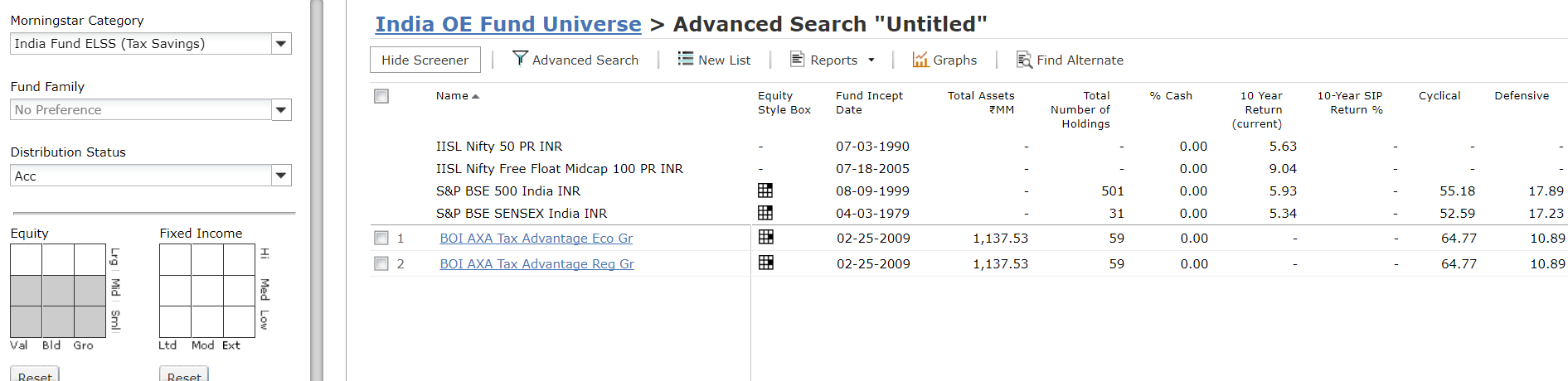Tick checkbox for BOI AXA Tax Advantage Eco Gr

tap(381, 238)
